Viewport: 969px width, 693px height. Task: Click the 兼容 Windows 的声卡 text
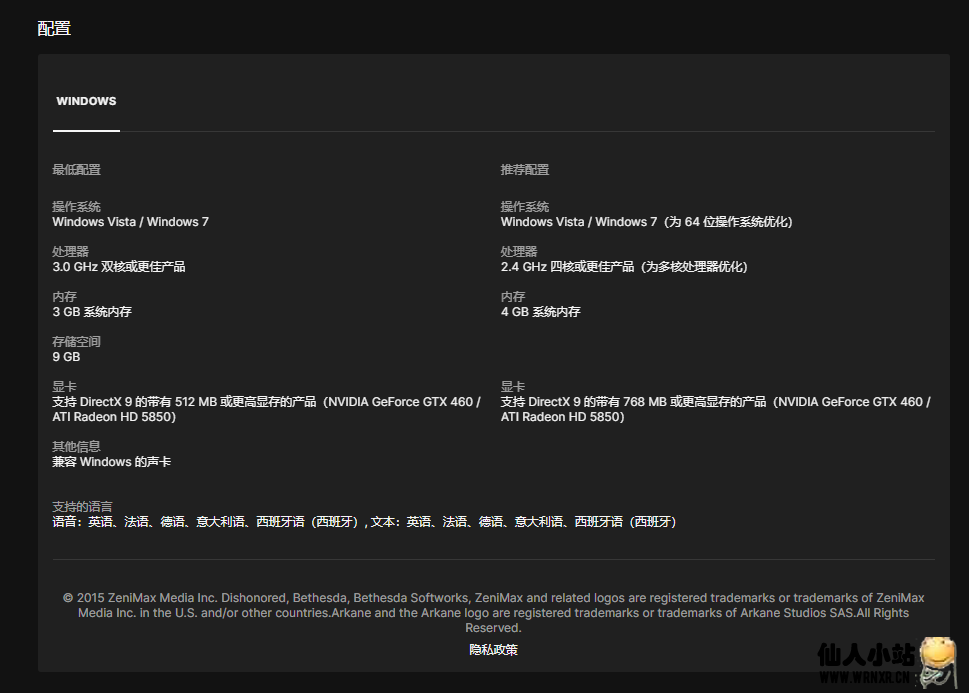(x=112, y=462)
